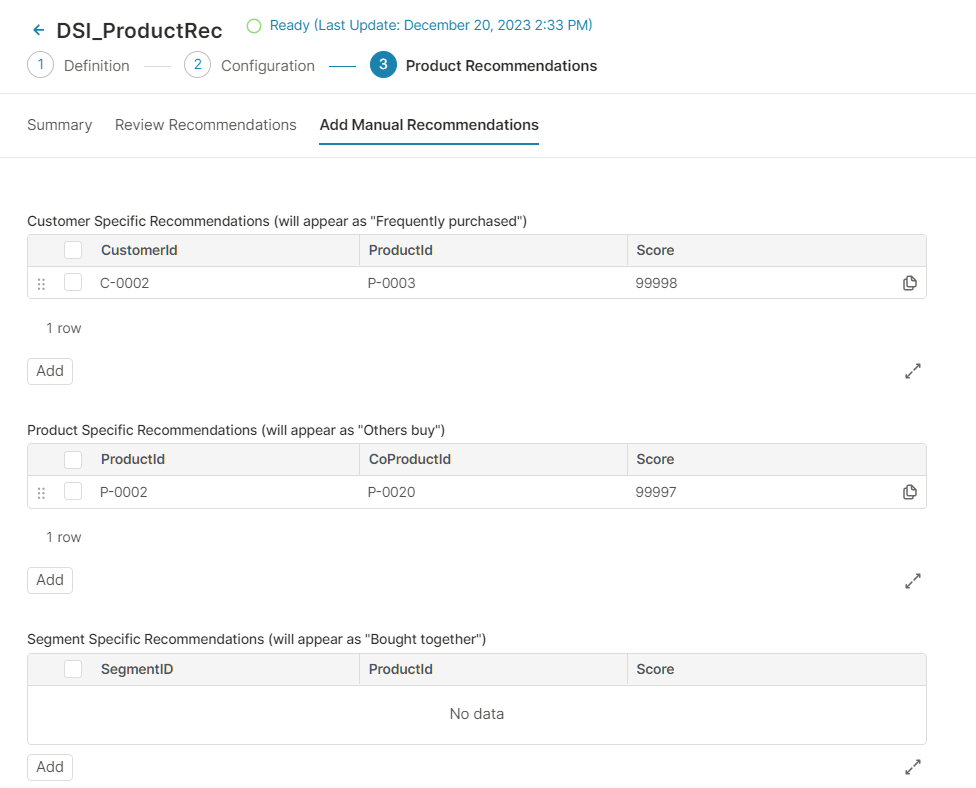Add a new Segment Specific recommendation
The height and width of the screenshot is (788, 976).
(50, 767)
